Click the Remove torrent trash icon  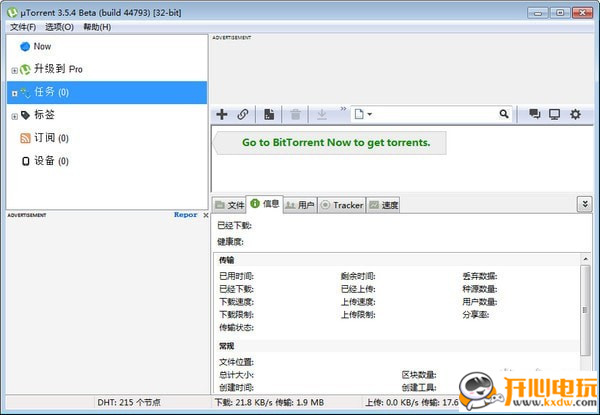tap(295, 114)
